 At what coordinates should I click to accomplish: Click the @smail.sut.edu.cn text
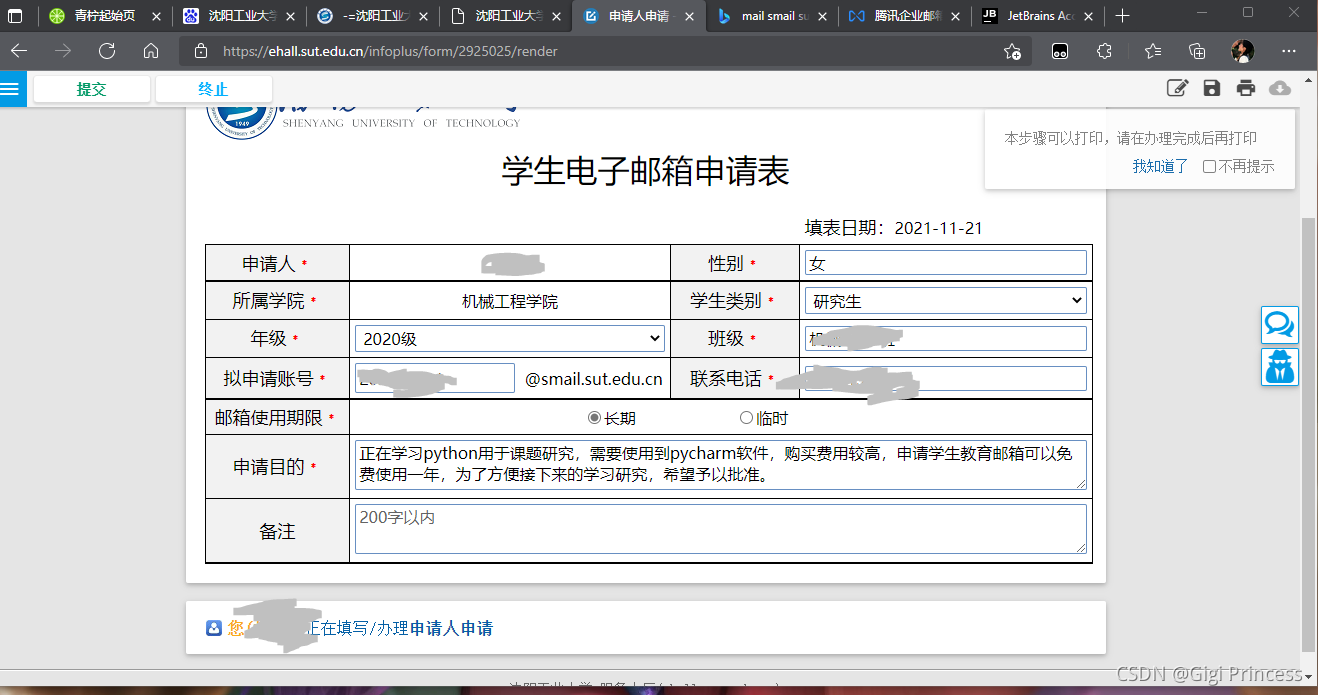594,379
